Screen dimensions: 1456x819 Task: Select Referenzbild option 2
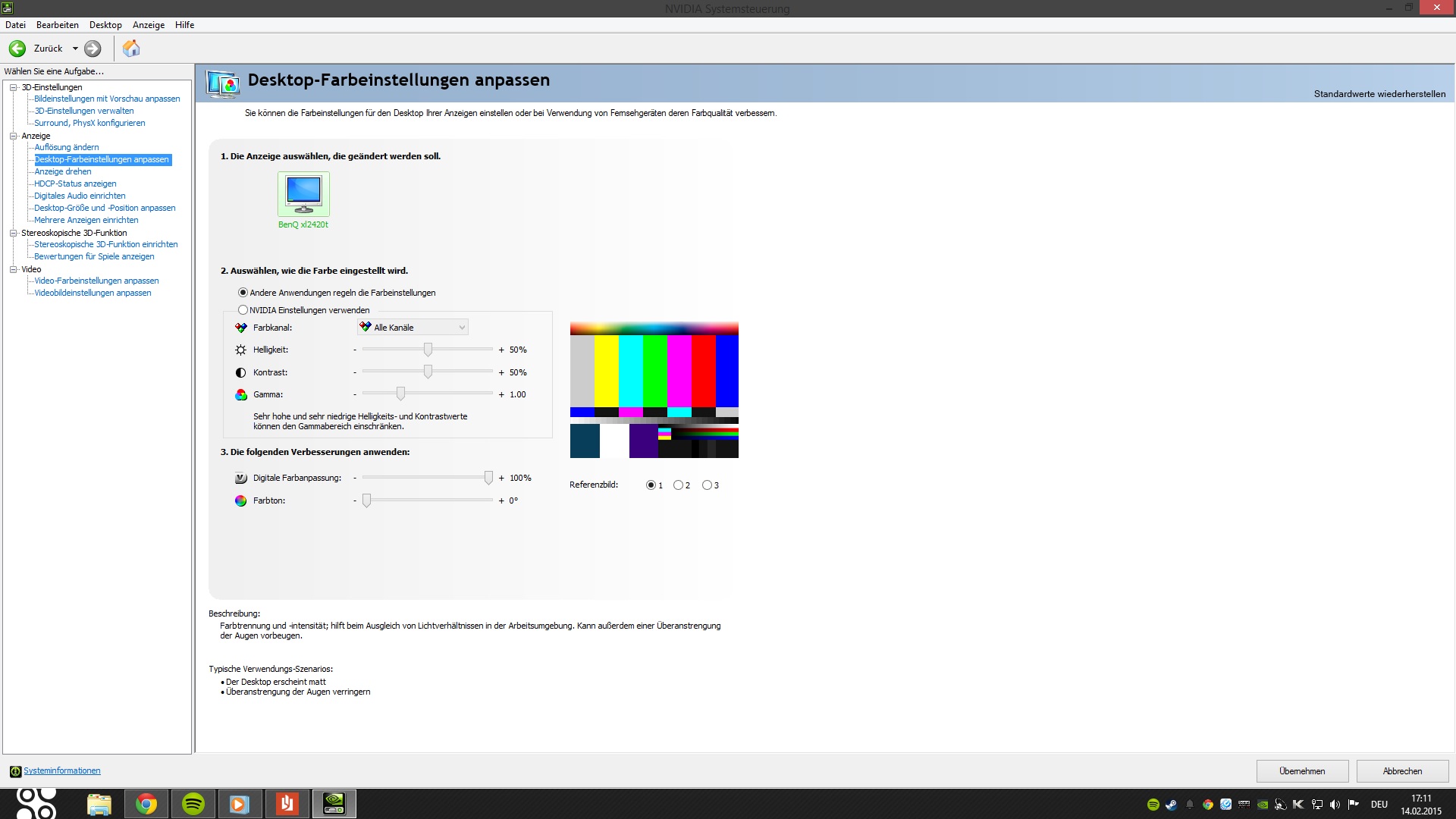[x=678, y=485]
